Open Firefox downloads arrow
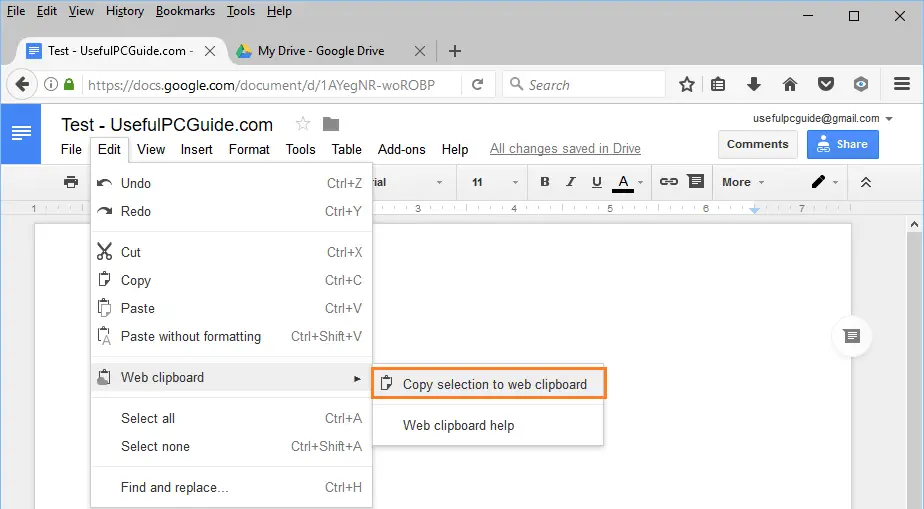 755,85
